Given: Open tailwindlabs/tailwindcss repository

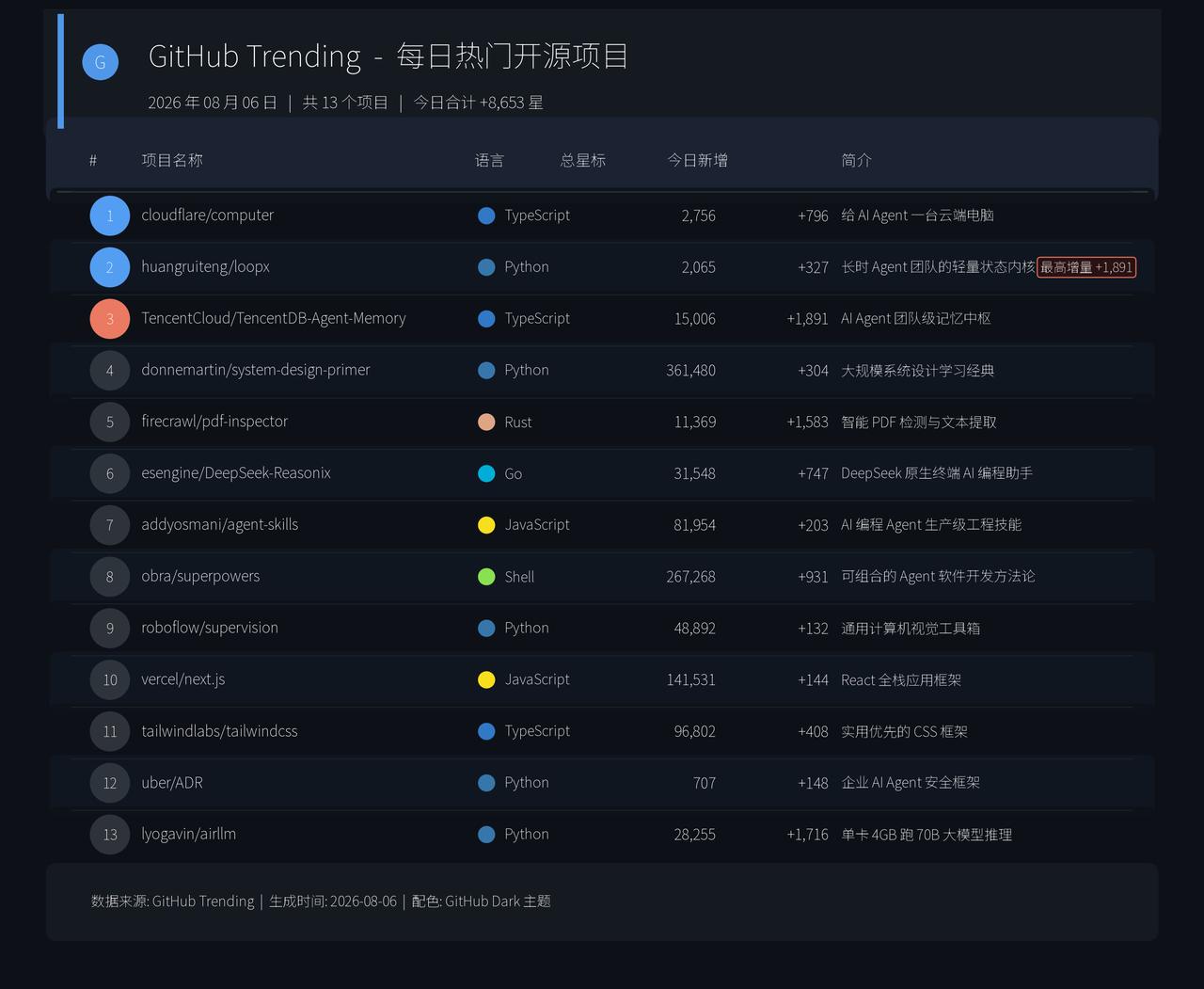Looking at the screenshot, I should pos(219,731).
